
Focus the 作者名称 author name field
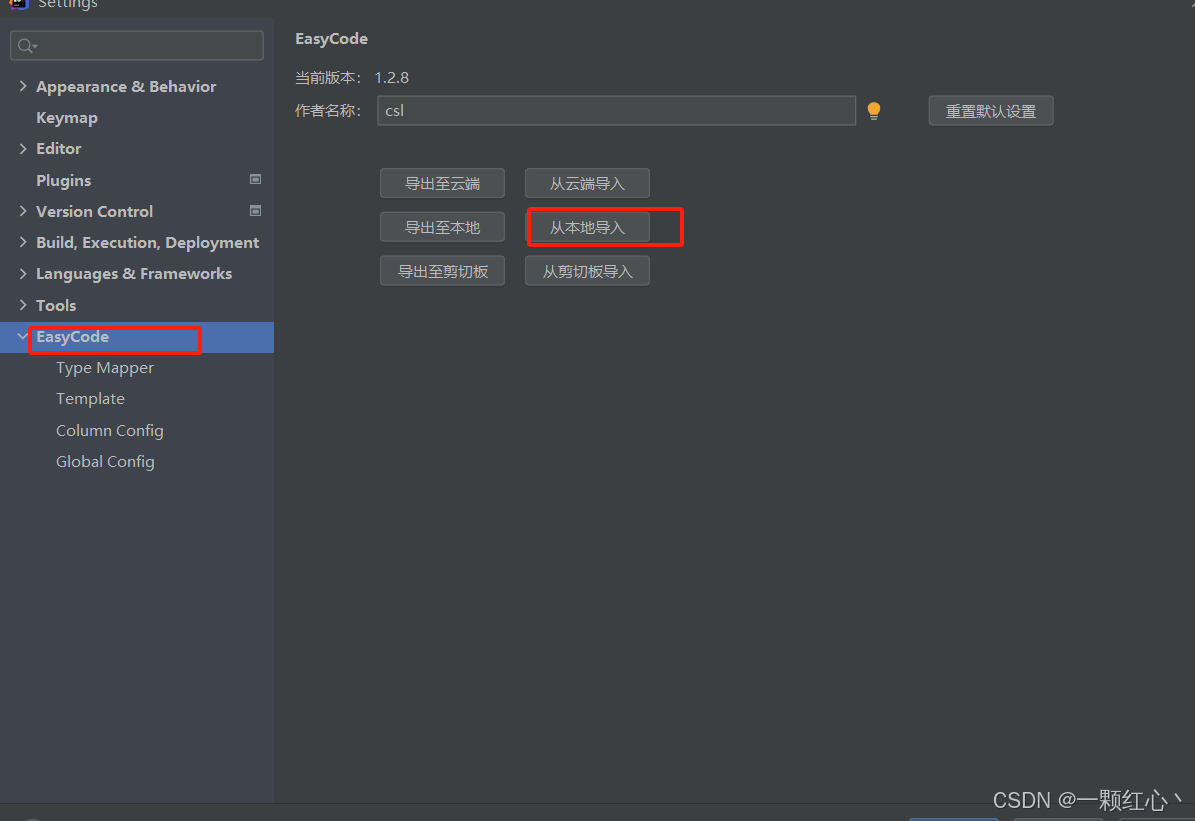tap(617, 111)
